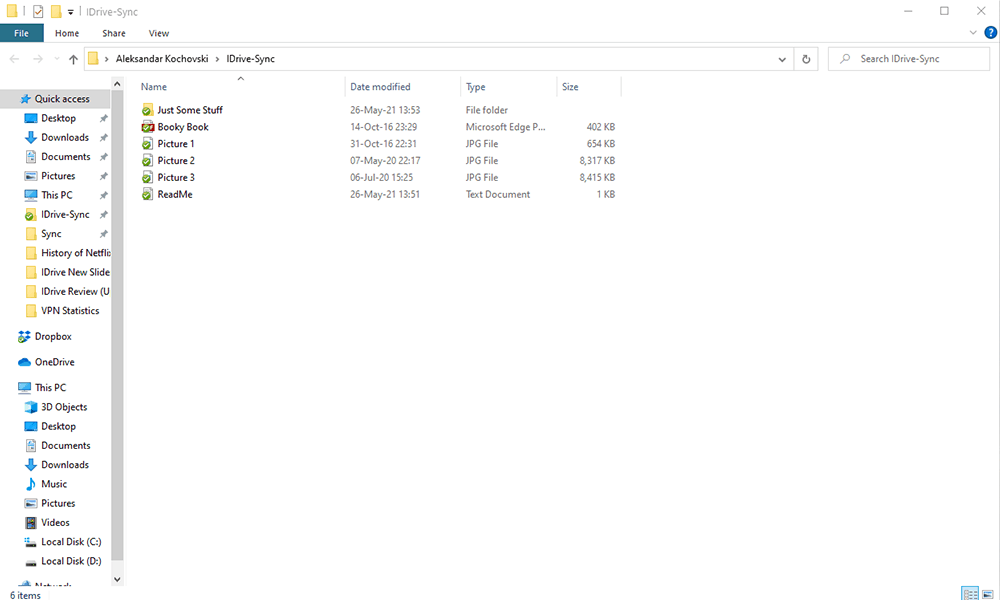Click New folder icon in title bar
The image size is (1000, 600).
tap(56, 11)
